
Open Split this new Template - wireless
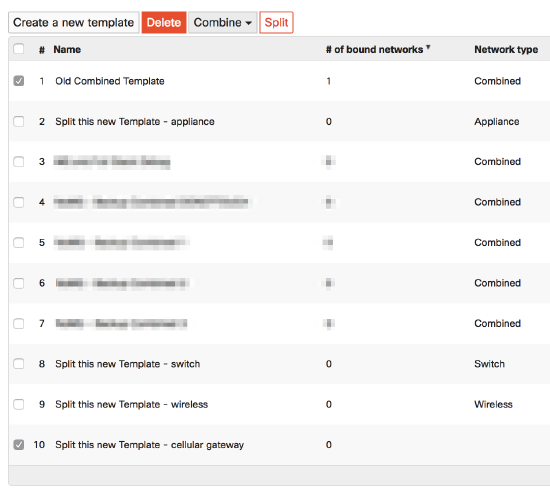pos(132,404)
